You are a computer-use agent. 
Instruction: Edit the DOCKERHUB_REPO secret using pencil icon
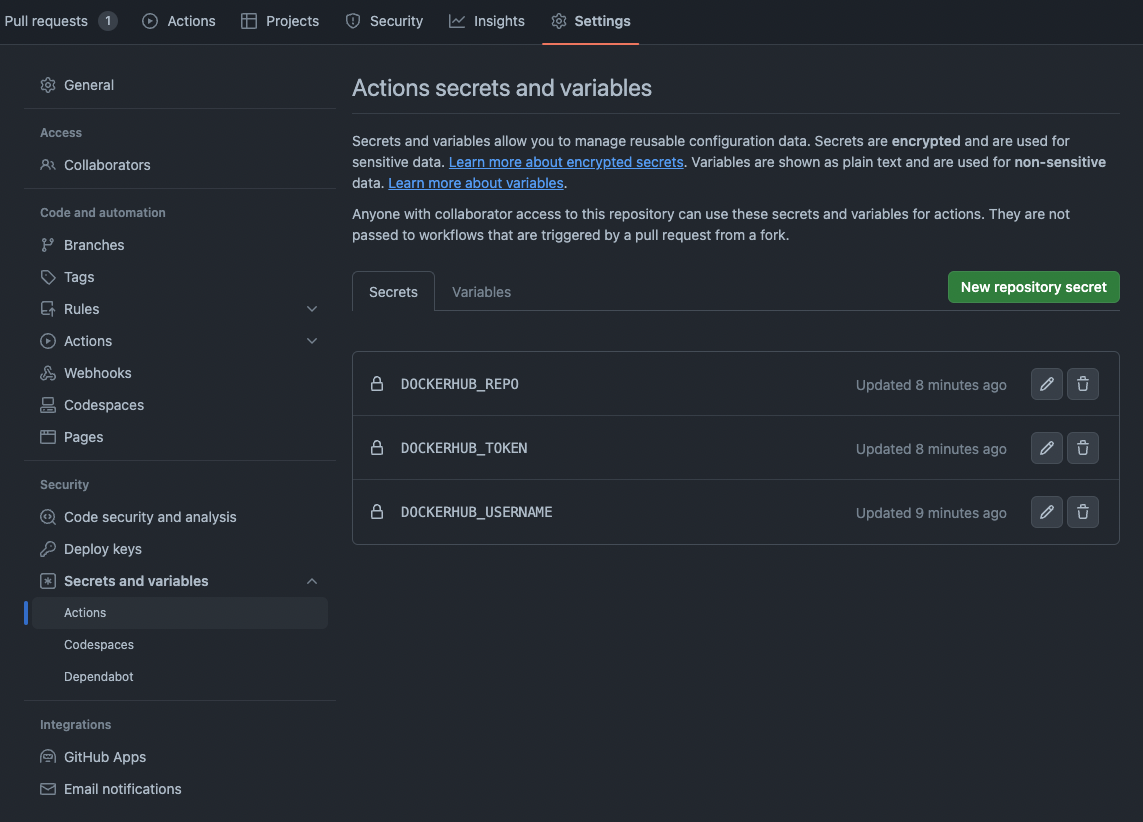[1046, 383]
